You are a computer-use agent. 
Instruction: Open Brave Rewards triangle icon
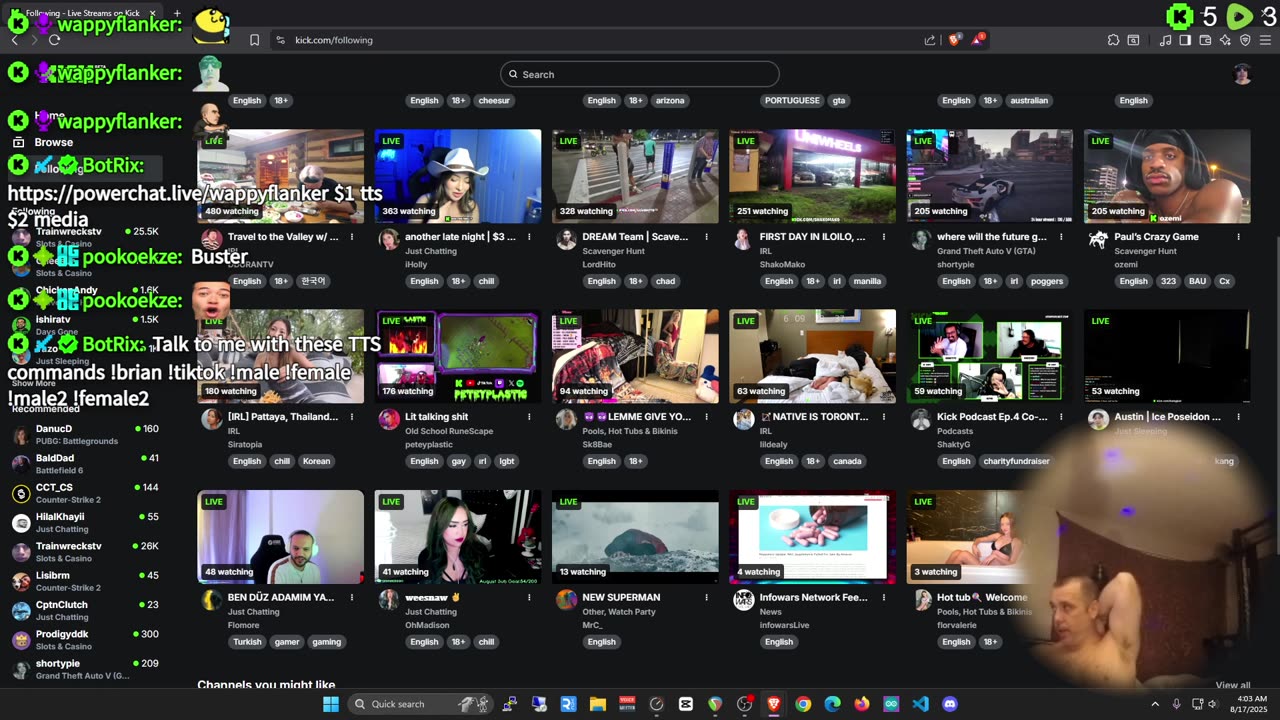[x=978, y=40]
